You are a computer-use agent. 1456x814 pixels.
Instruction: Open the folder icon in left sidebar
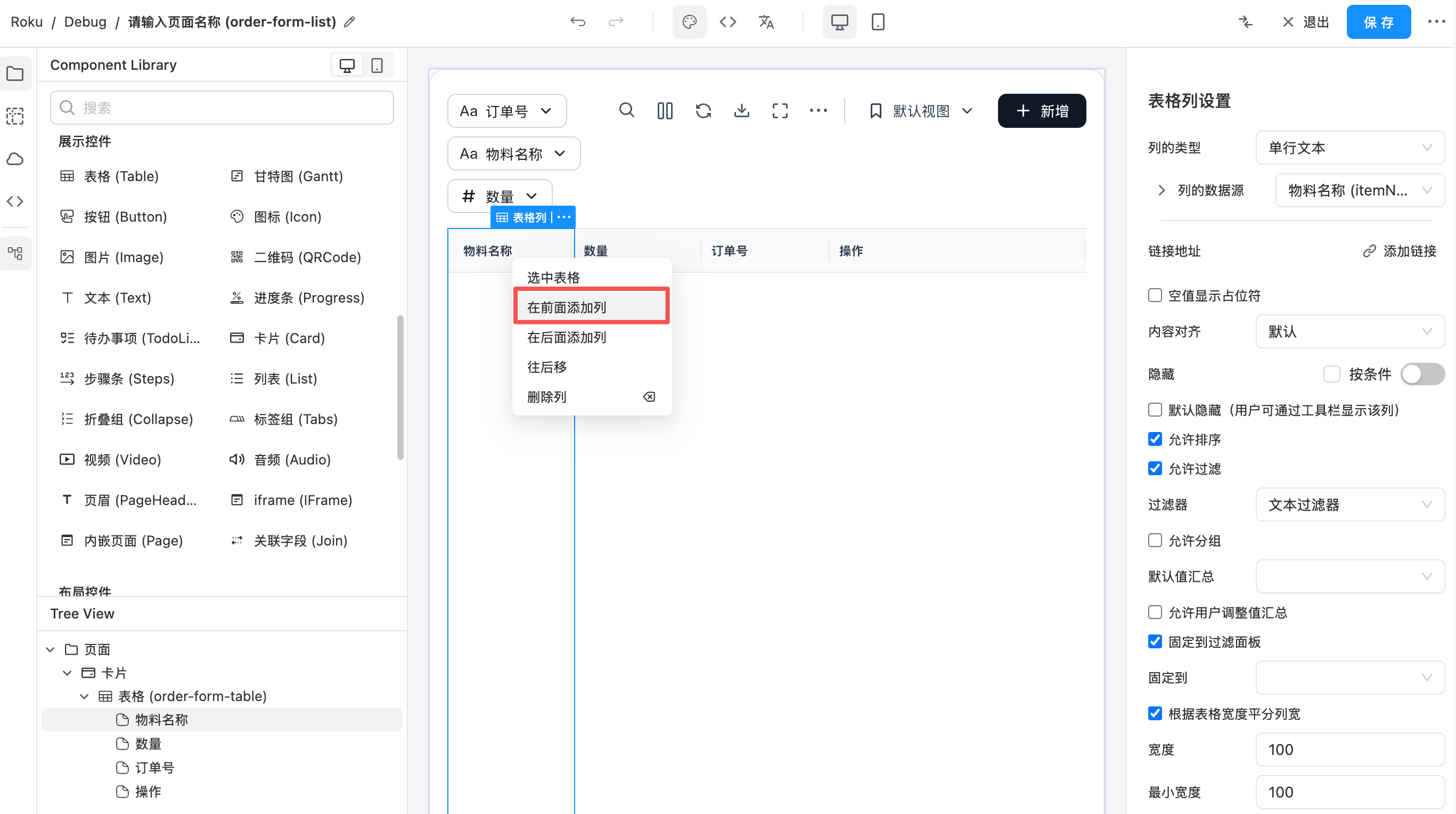15,74
